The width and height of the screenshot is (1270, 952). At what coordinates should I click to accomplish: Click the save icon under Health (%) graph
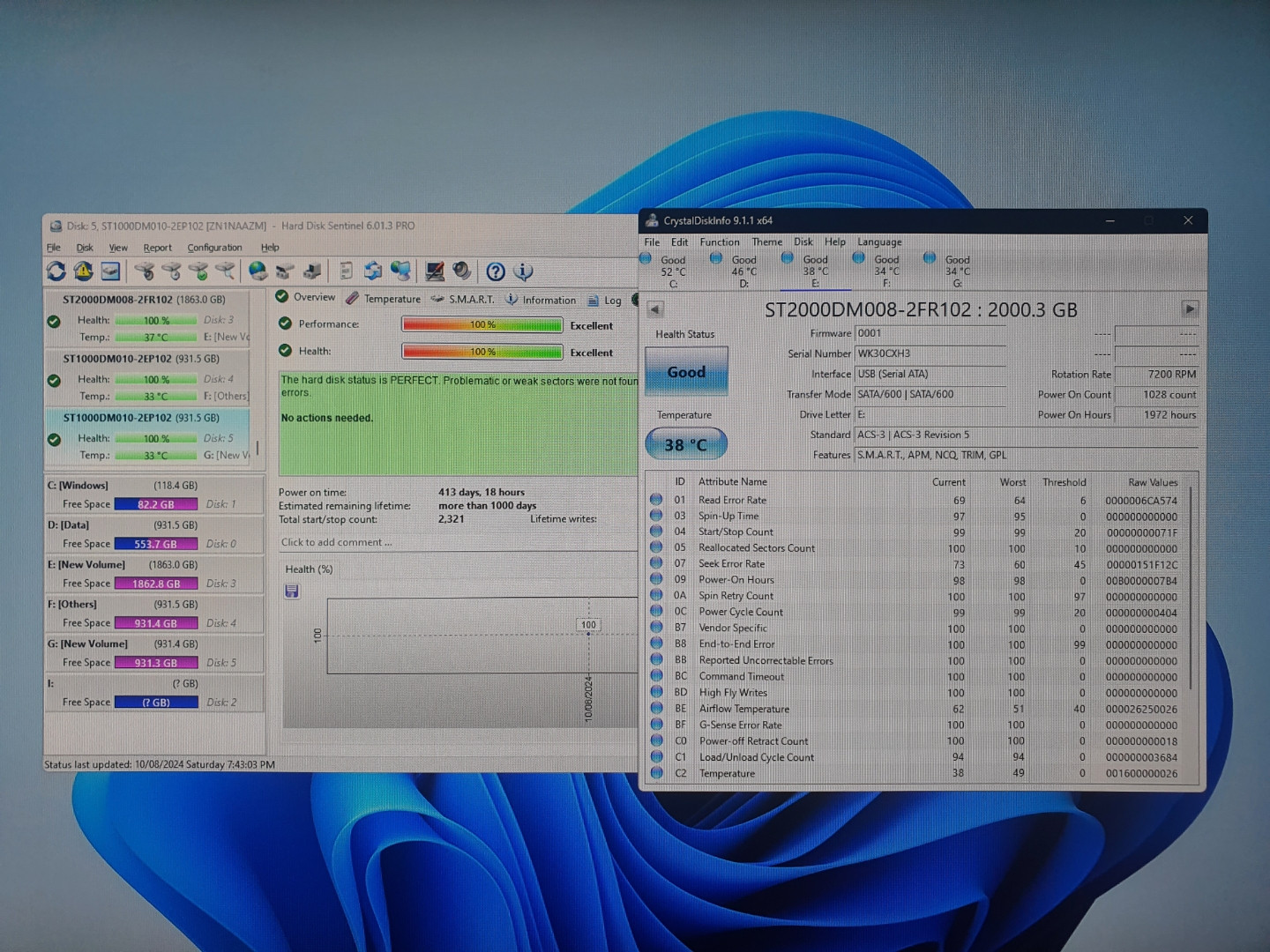click(x=292, y=591)
